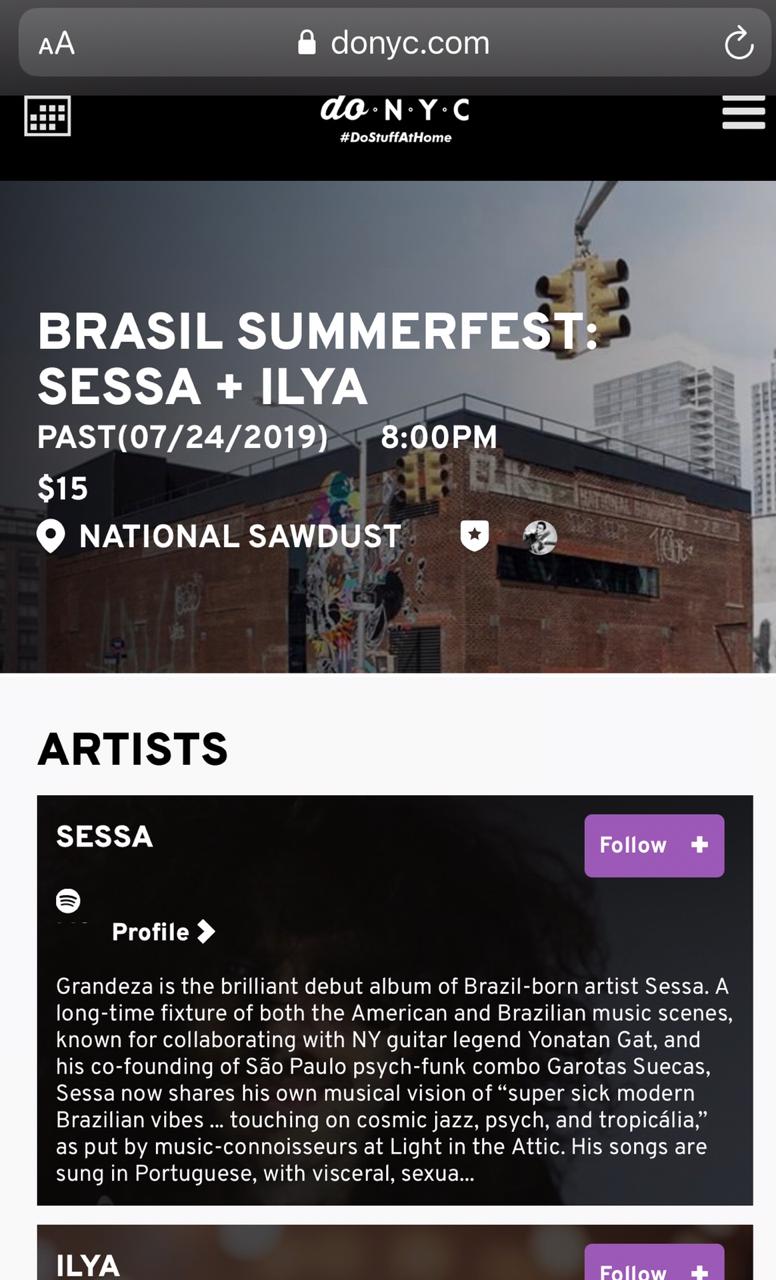Image resolution: width=776 pixels, height=1280 pixels.
Task: Tap the DoNYC logo
Action: point(395,109)
